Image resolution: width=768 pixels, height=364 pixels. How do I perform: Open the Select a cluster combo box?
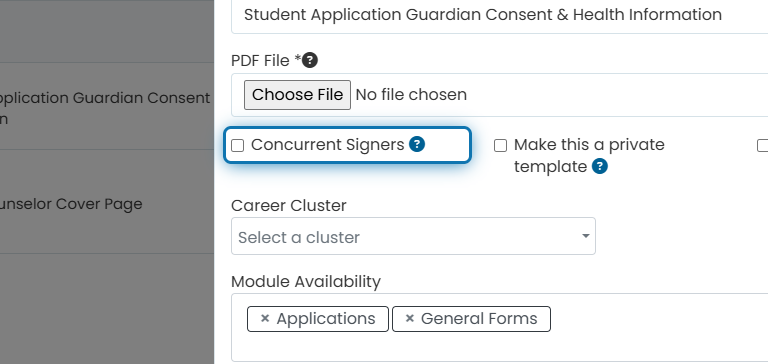tap(413, 236)
